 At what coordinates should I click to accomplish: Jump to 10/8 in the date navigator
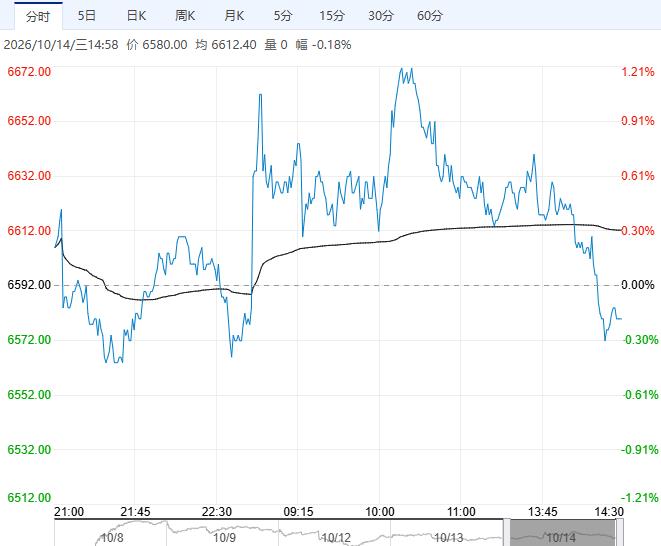coord(112,538)
